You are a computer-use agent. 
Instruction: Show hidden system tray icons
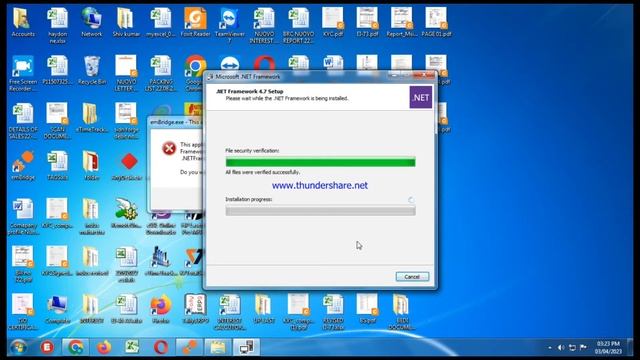550,348
